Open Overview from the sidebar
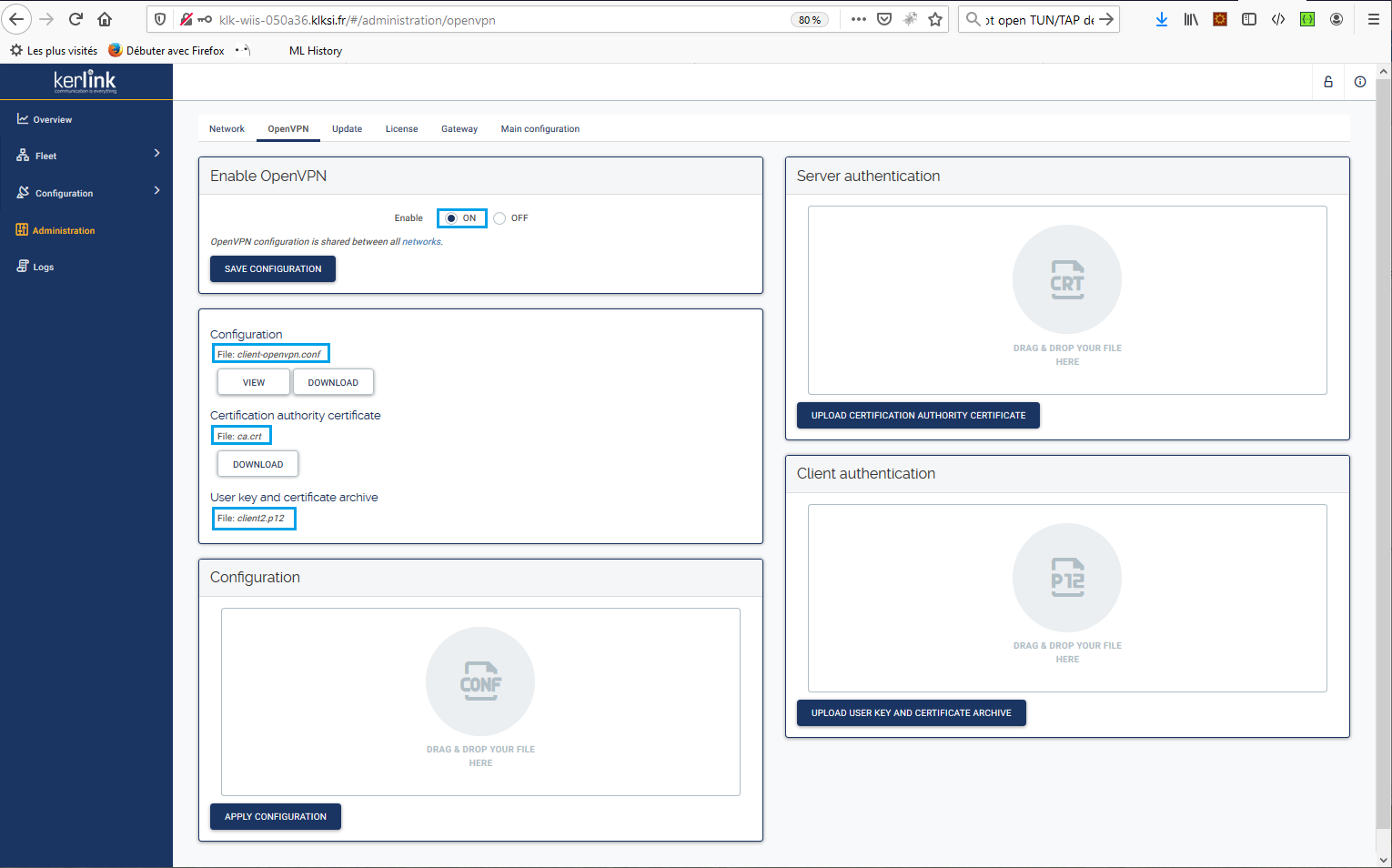Screen dimensions: 1392x868 (x=52, y=120)
